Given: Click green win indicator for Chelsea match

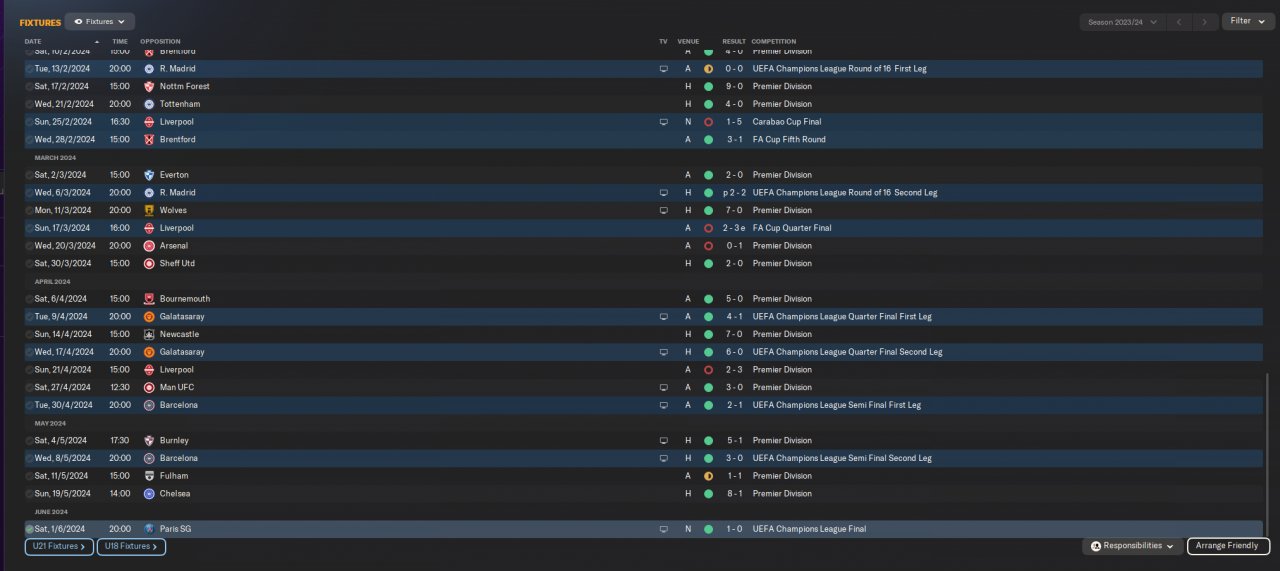Looking at the screenshot, I should coord(708,494).
